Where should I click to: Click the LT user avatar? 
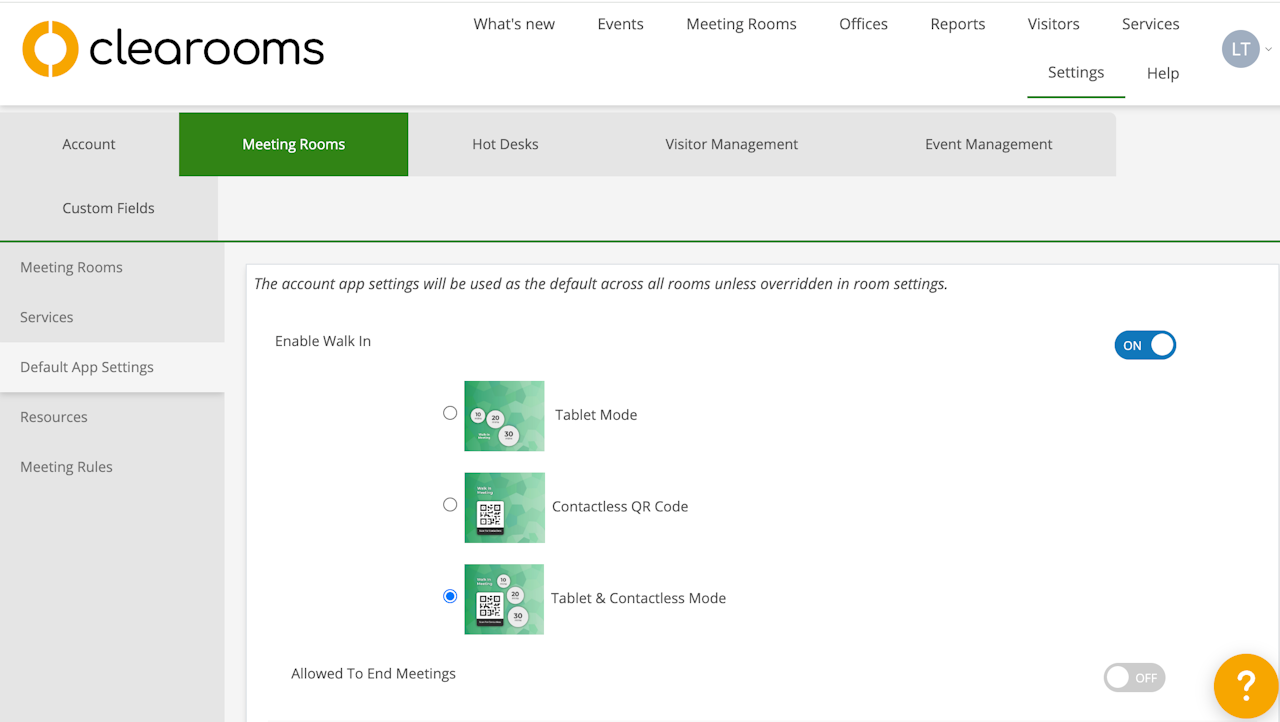click(1240, 49)
